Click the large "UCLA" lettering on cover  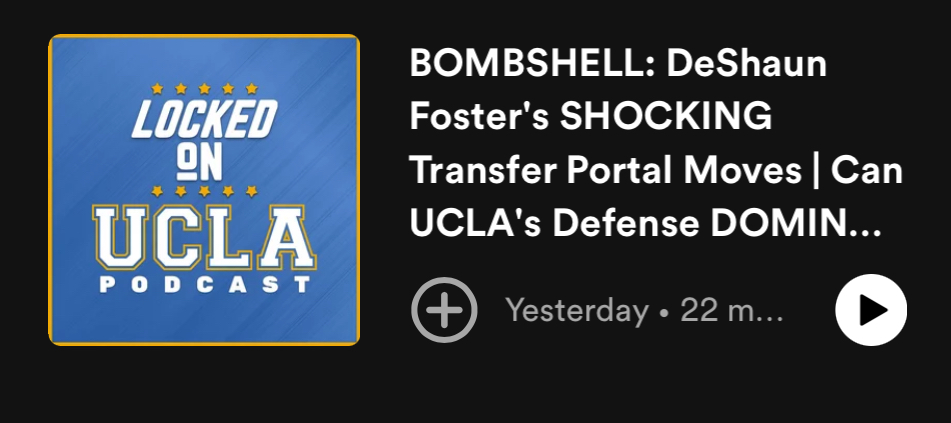click(204, 237)
